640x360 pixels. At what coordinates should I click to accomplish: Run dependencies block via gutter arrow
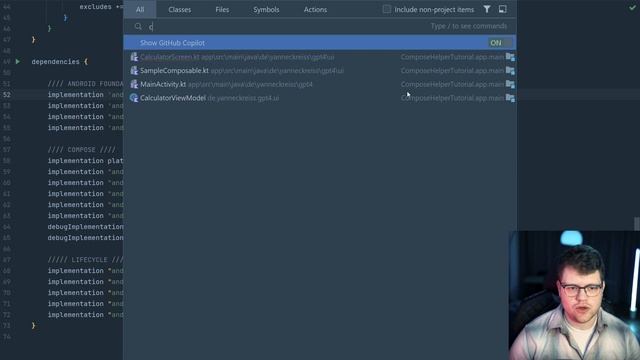click(x=18, y=62)
